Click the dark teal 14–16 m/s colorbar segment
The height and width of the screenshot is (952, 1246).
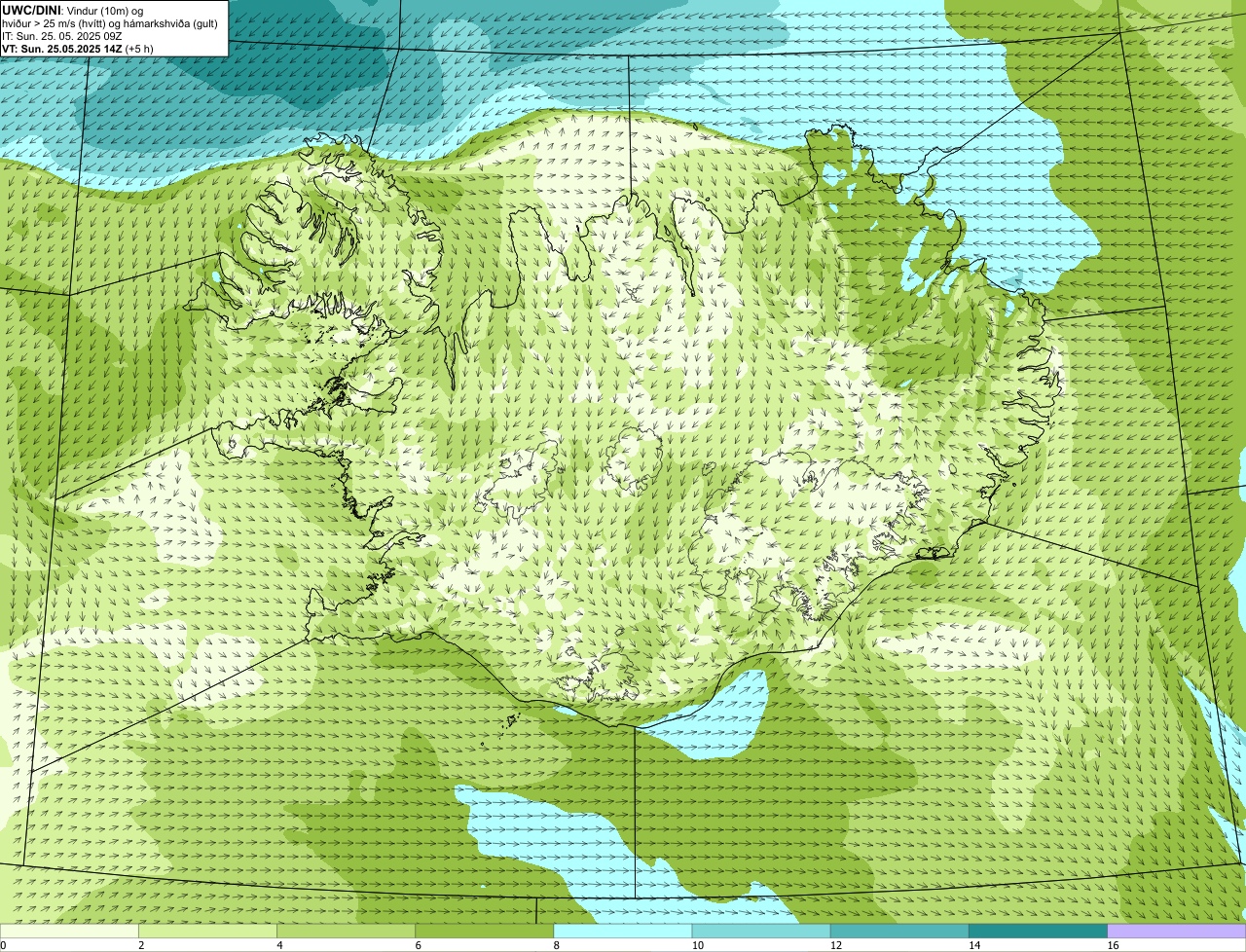point(1038,931)
